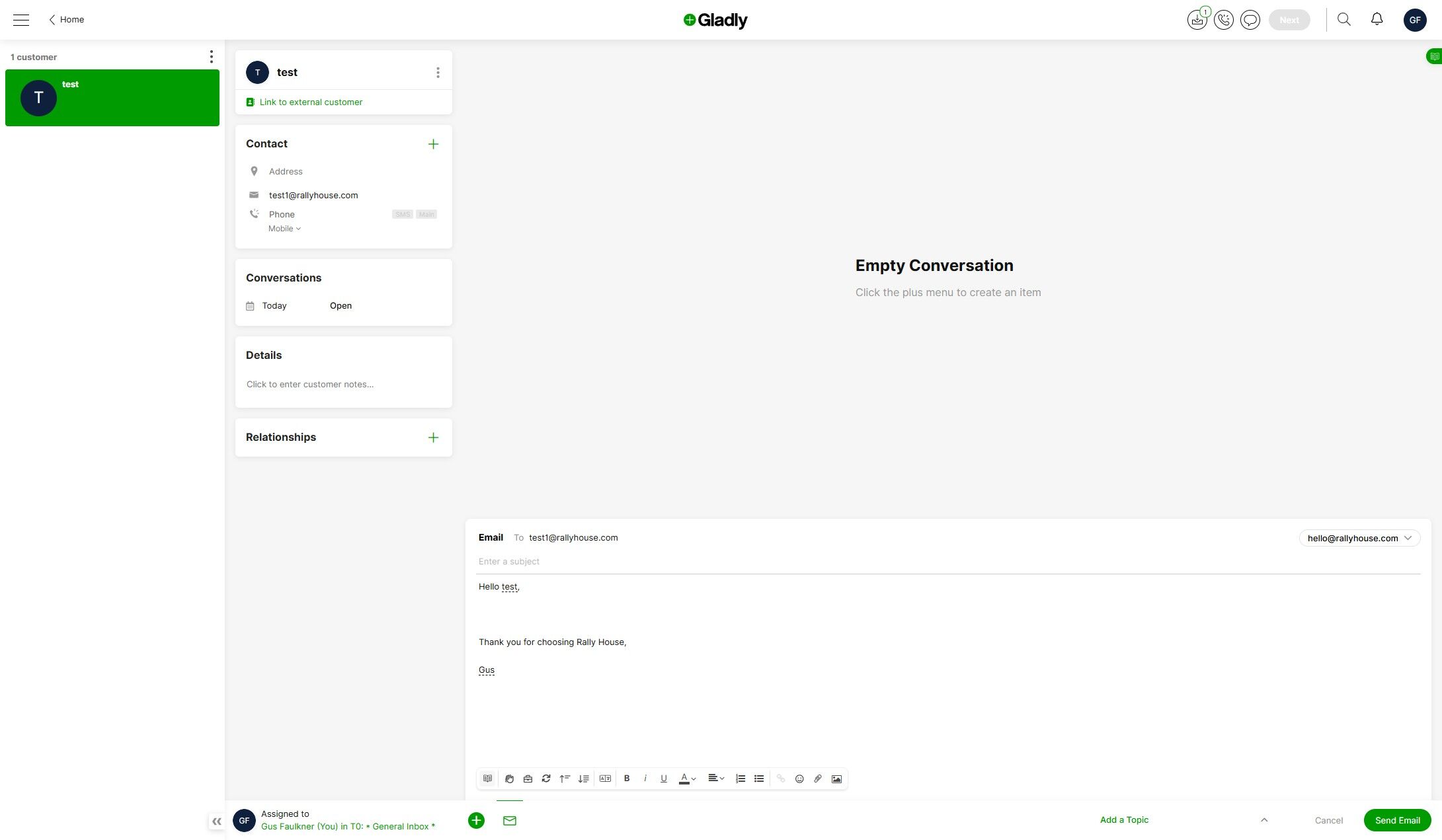Toggle the Main phone tag
This screenshot has height=840, width=1442.
point(426,214)
